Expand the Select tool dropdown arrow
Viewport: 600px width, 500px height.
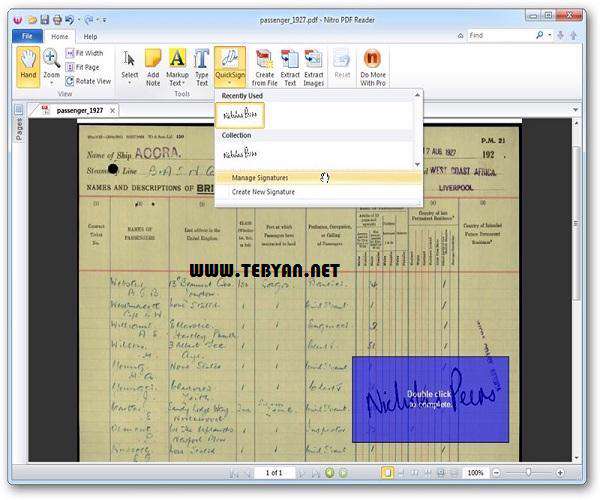click(x=129, y=83)
